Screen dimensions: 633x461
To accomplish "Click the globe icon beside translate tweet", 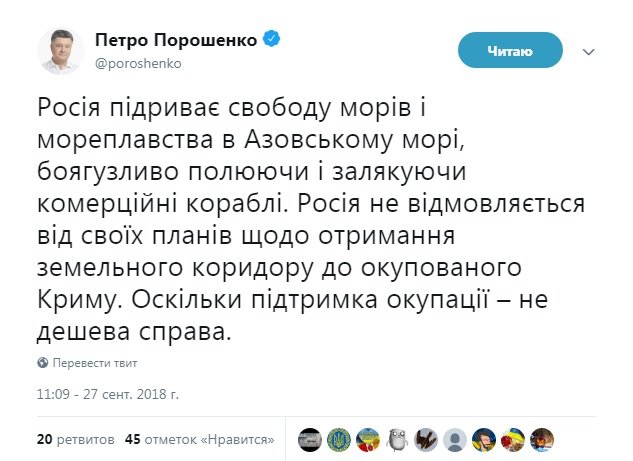I will tap(43, 362).
